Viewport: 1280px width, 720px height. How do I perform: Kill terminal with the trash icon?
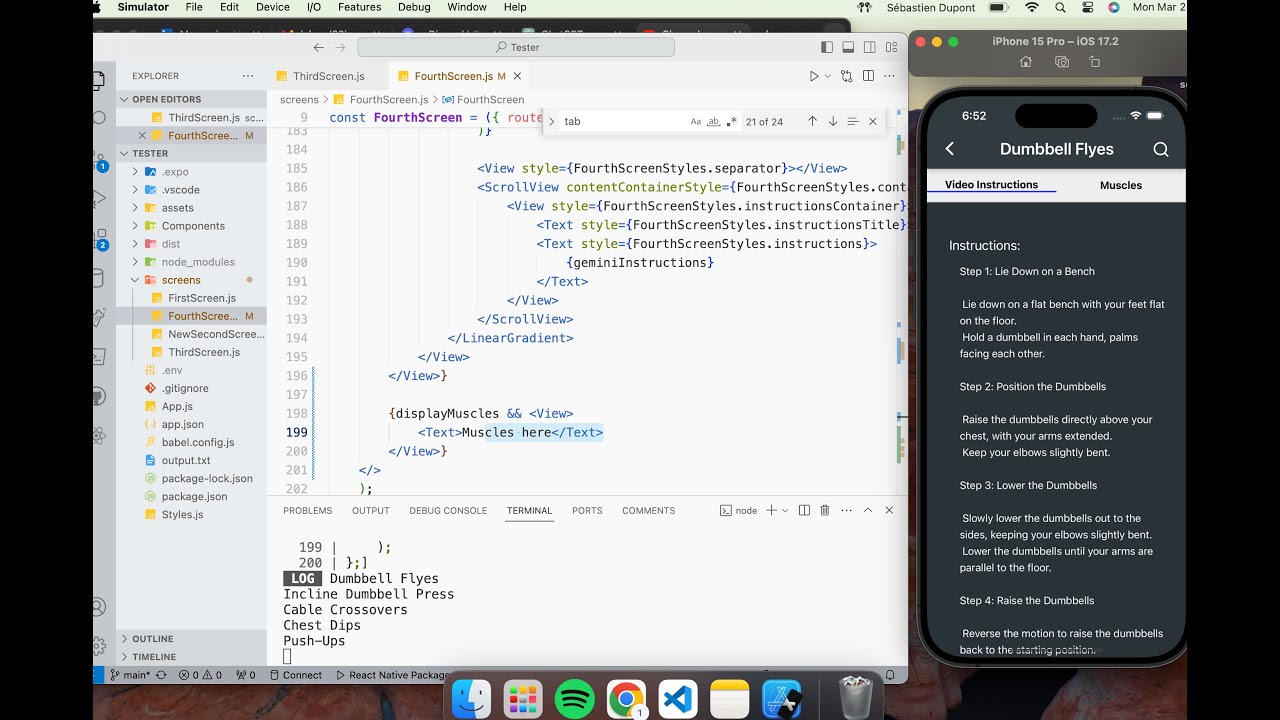coord(825,510)
